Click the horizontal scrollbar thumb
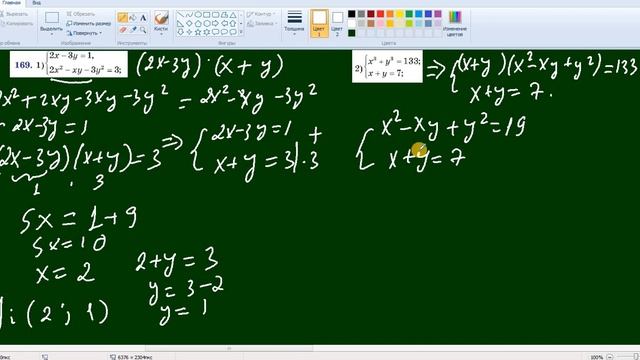 coord(229,349)
